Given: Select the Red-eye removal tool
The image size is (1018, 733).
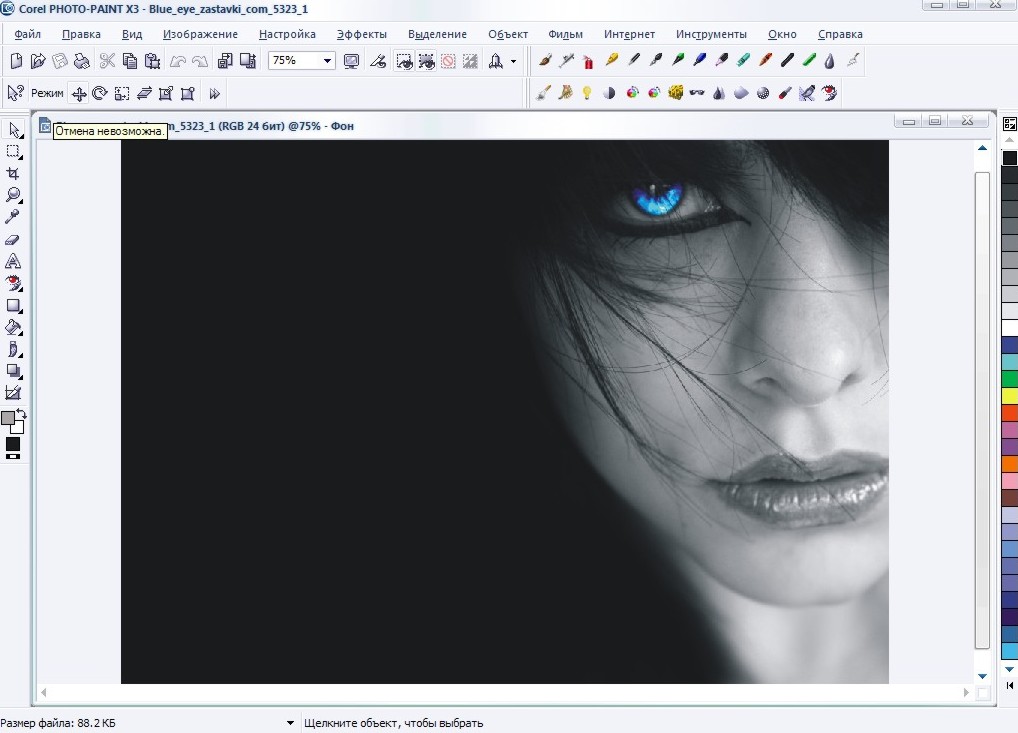Looking at the screenshot, I should pyautogui.click(x=13, y=284).
